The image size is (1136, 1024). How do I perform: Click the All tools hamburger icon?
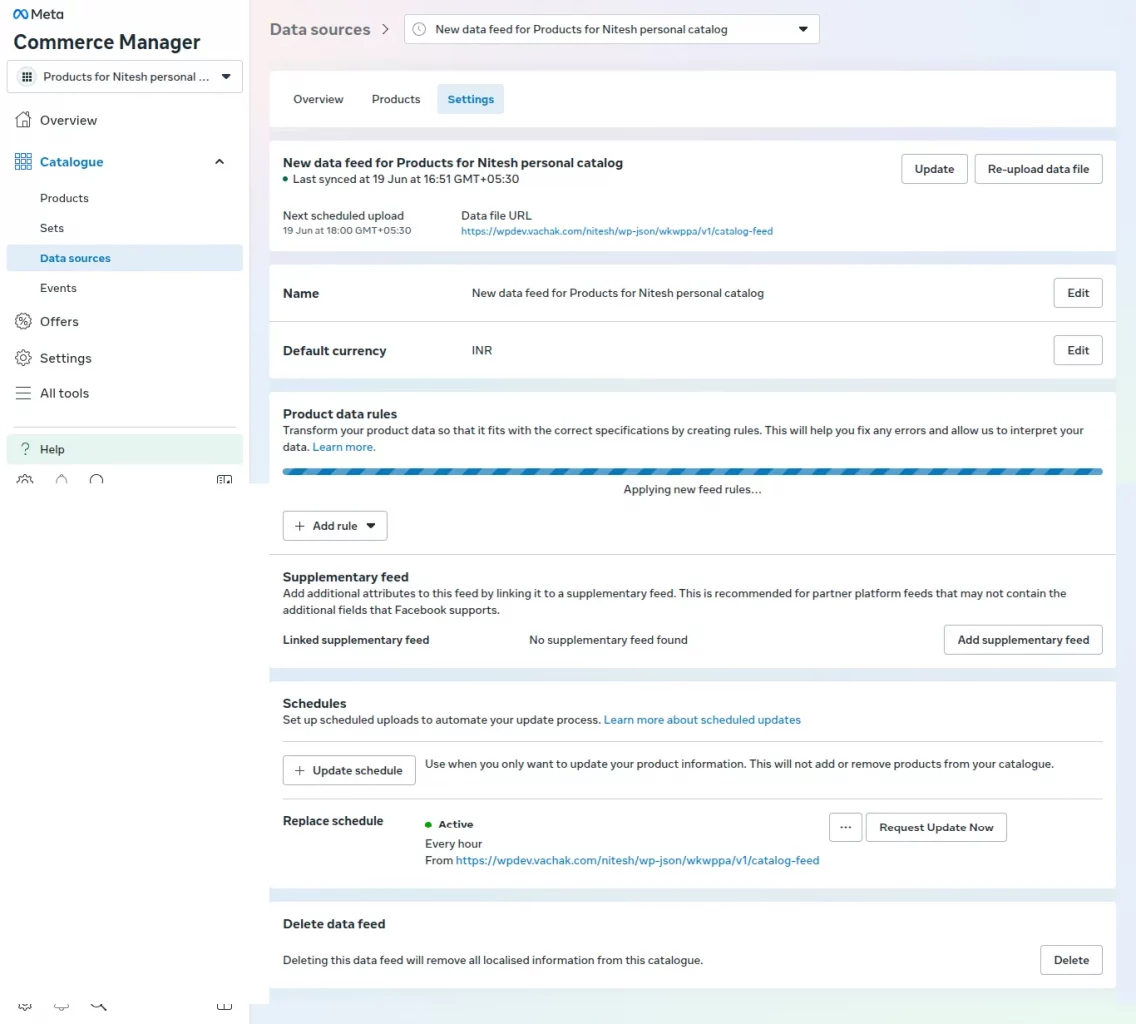[23, 393]
